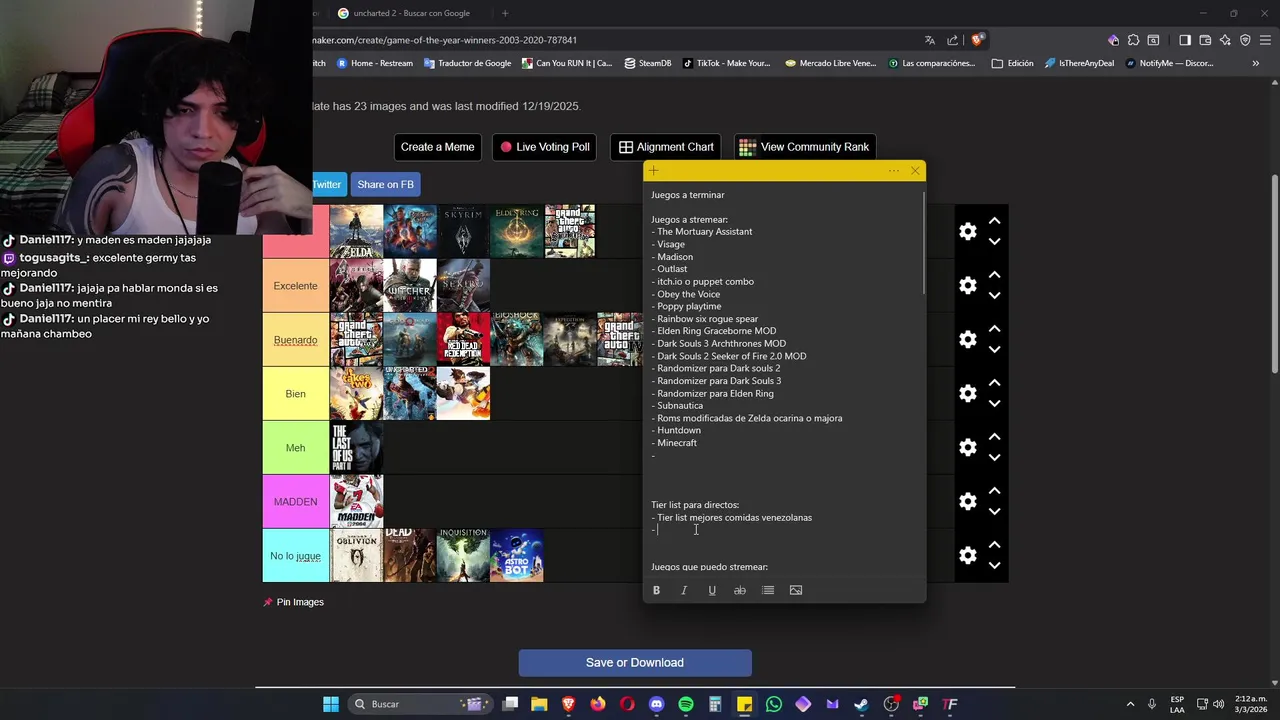Click the Pin Images link
The image size is (1280, 720).
(x=293, y=602)
